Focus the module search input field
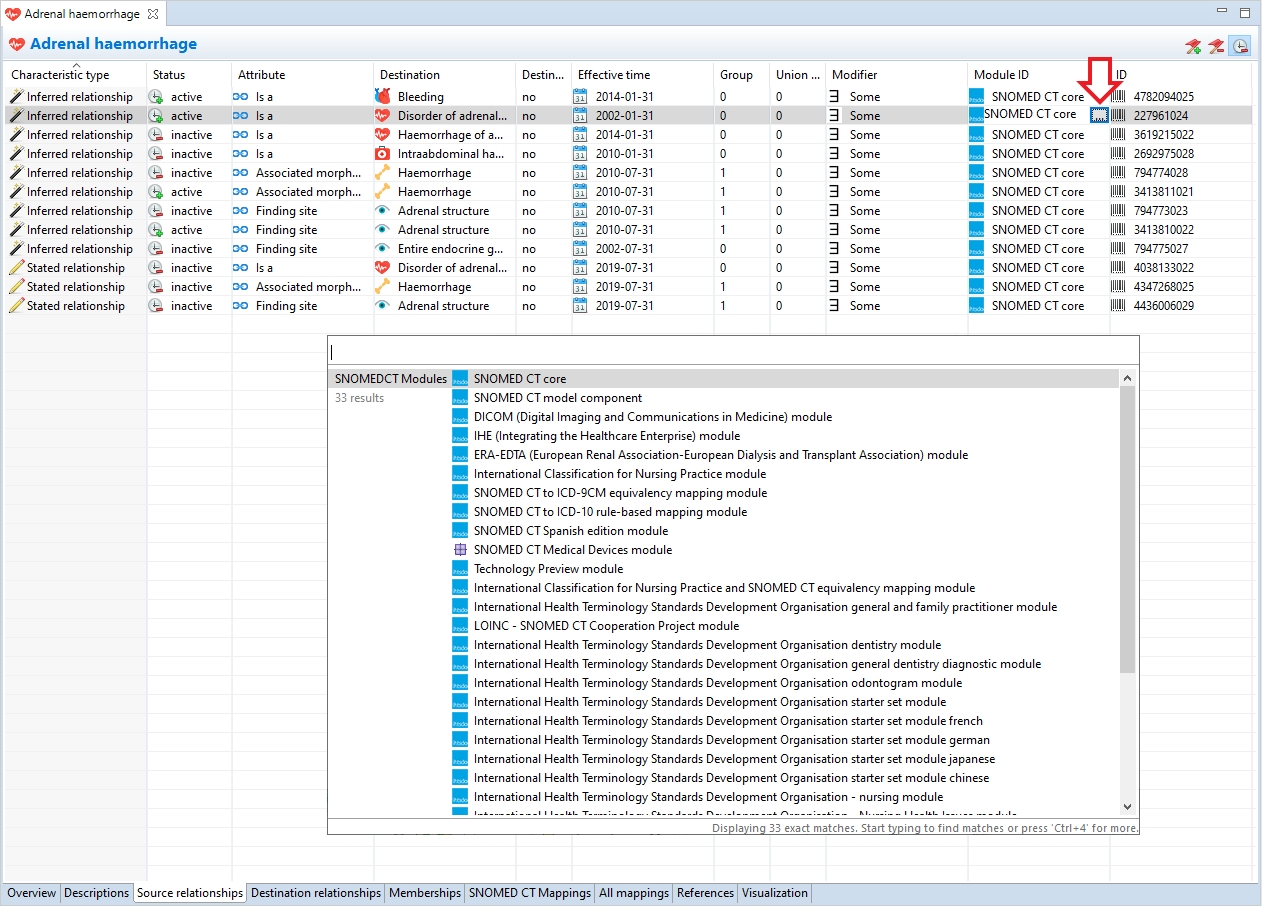This screenshot has height=906, width=1262. pos(732,352)
